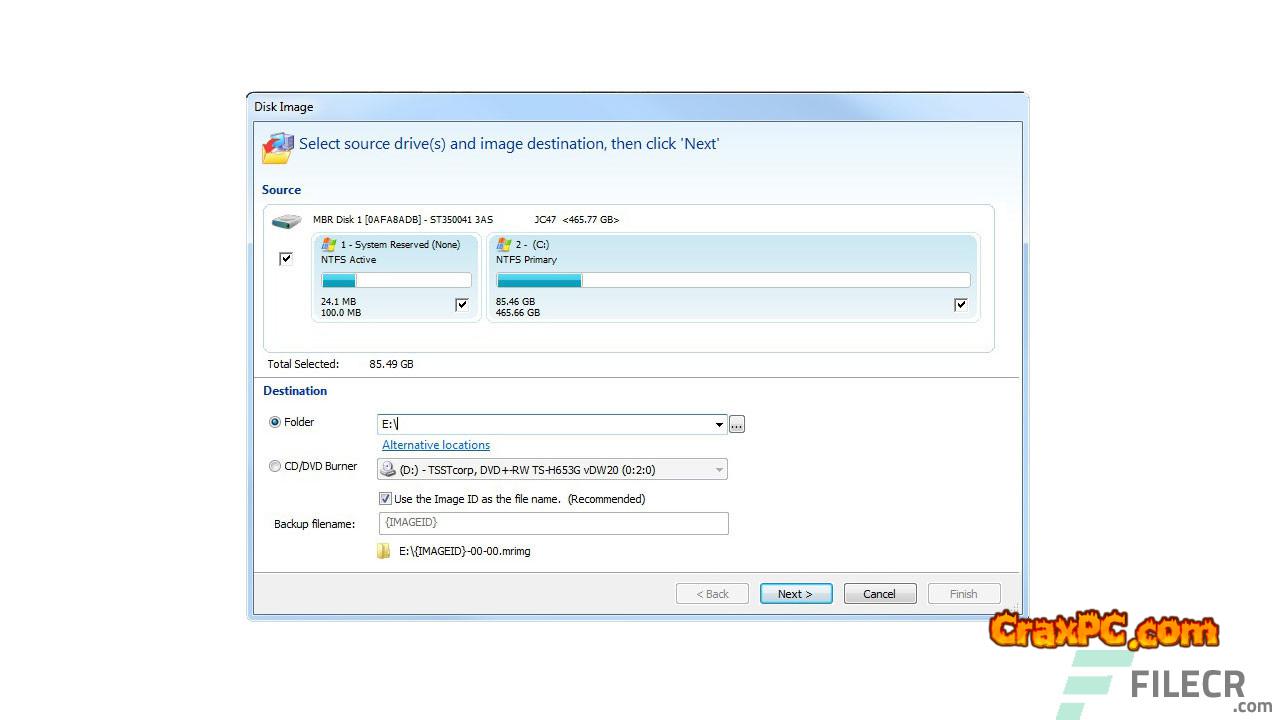Click the 'NTFS Active' file system label
Screen dimensions: 1280x720
(349, 260)
